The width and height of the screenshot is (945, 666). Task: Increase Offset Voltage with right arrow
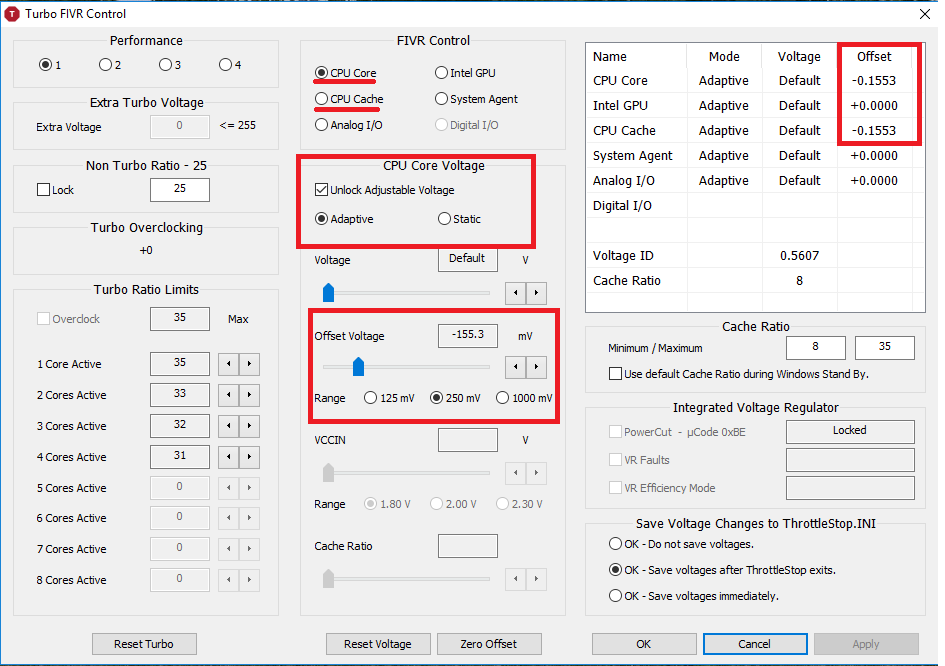coord(536,367)
